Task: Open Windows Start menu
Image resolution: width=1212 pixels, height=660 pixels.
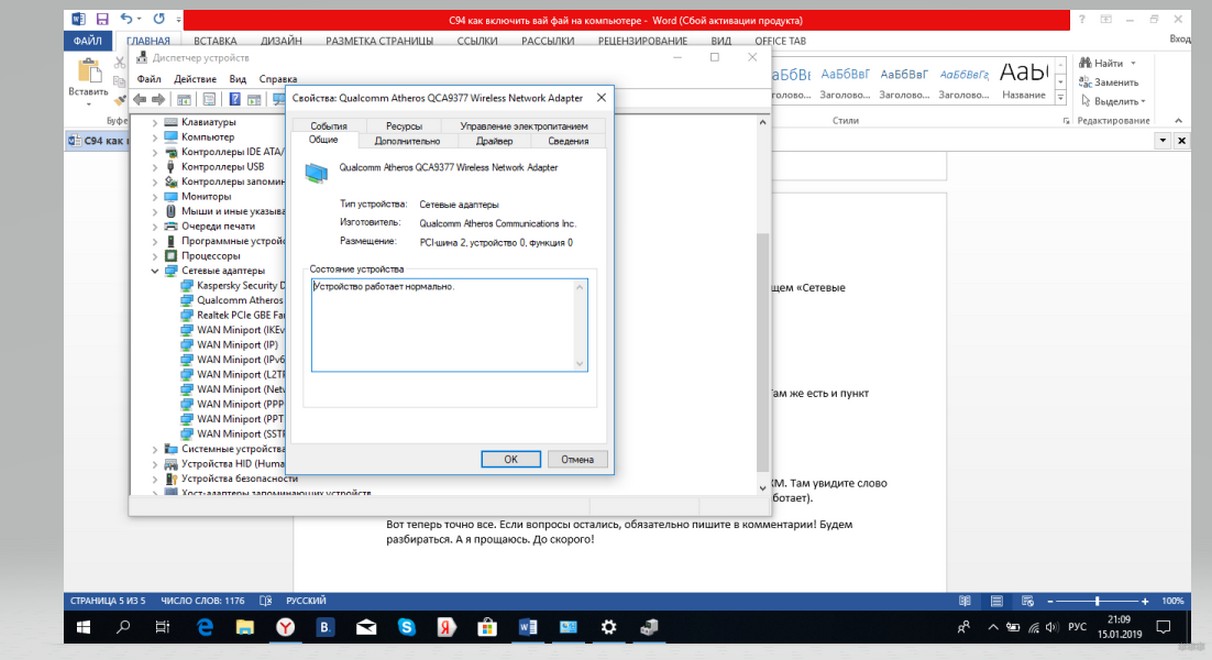Action: (x=84, y=628)
